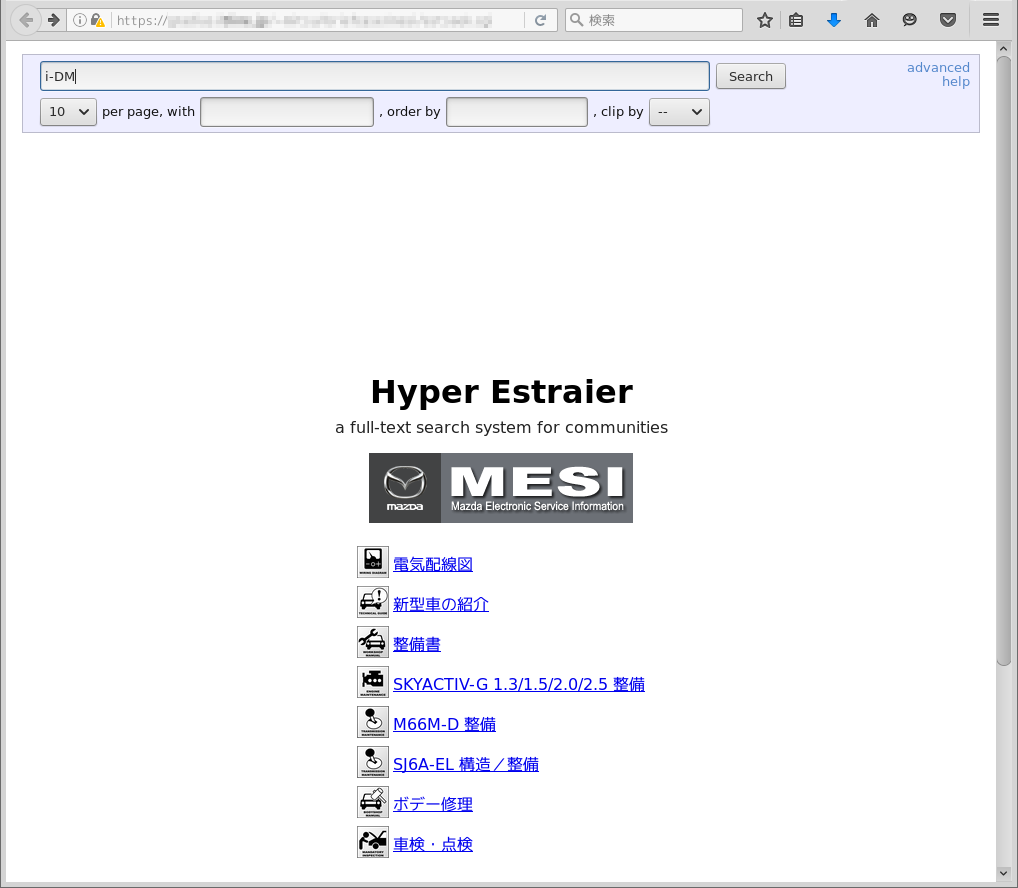Click the new vehicle icon beside 新型車の紹介
The image size is (1018, 888).
372,602
